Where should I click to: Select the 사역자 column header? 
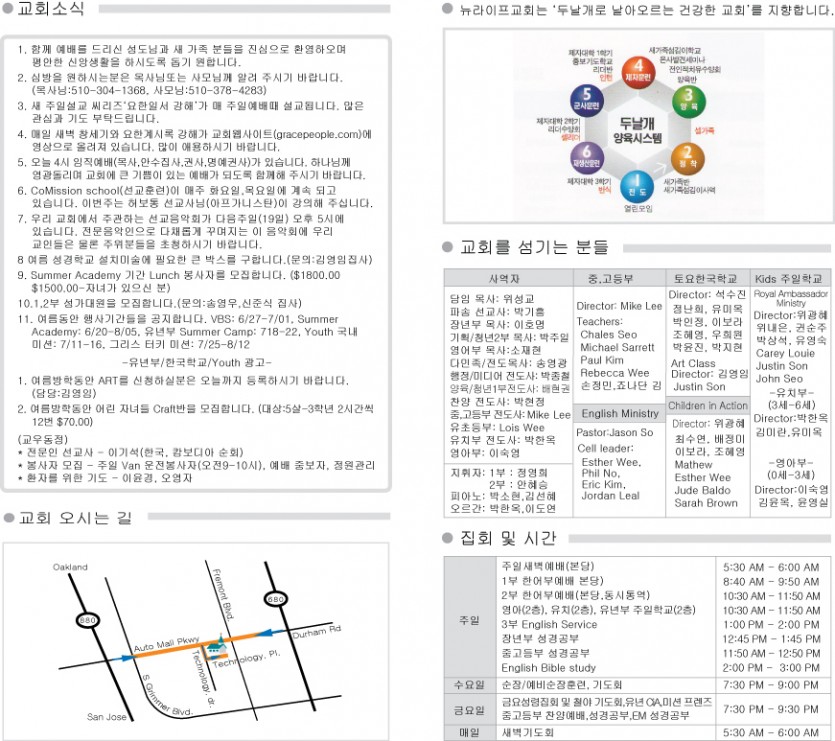click(x=509, y=278)
